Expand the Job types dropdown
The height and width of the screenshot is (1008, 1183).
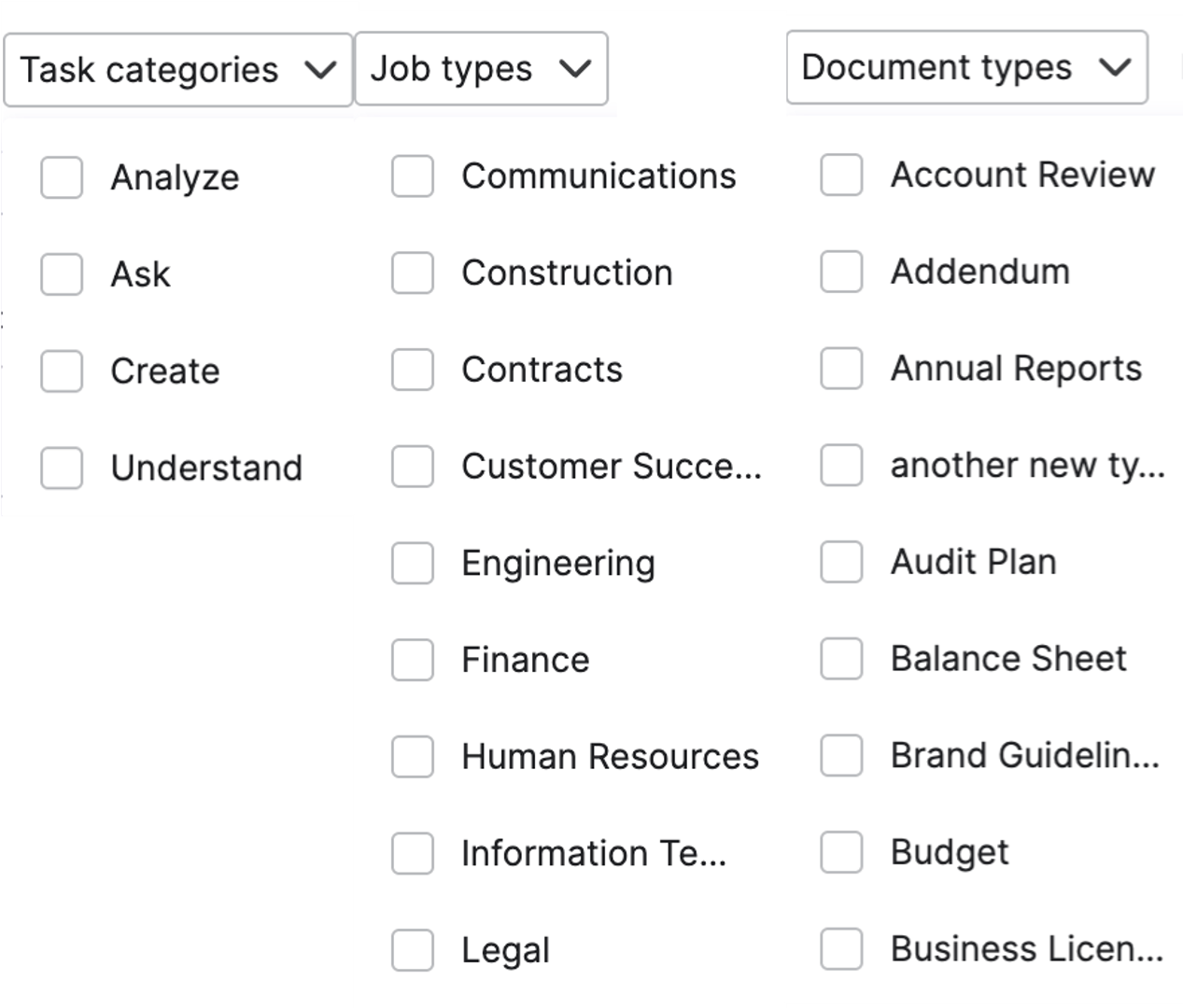481,69
